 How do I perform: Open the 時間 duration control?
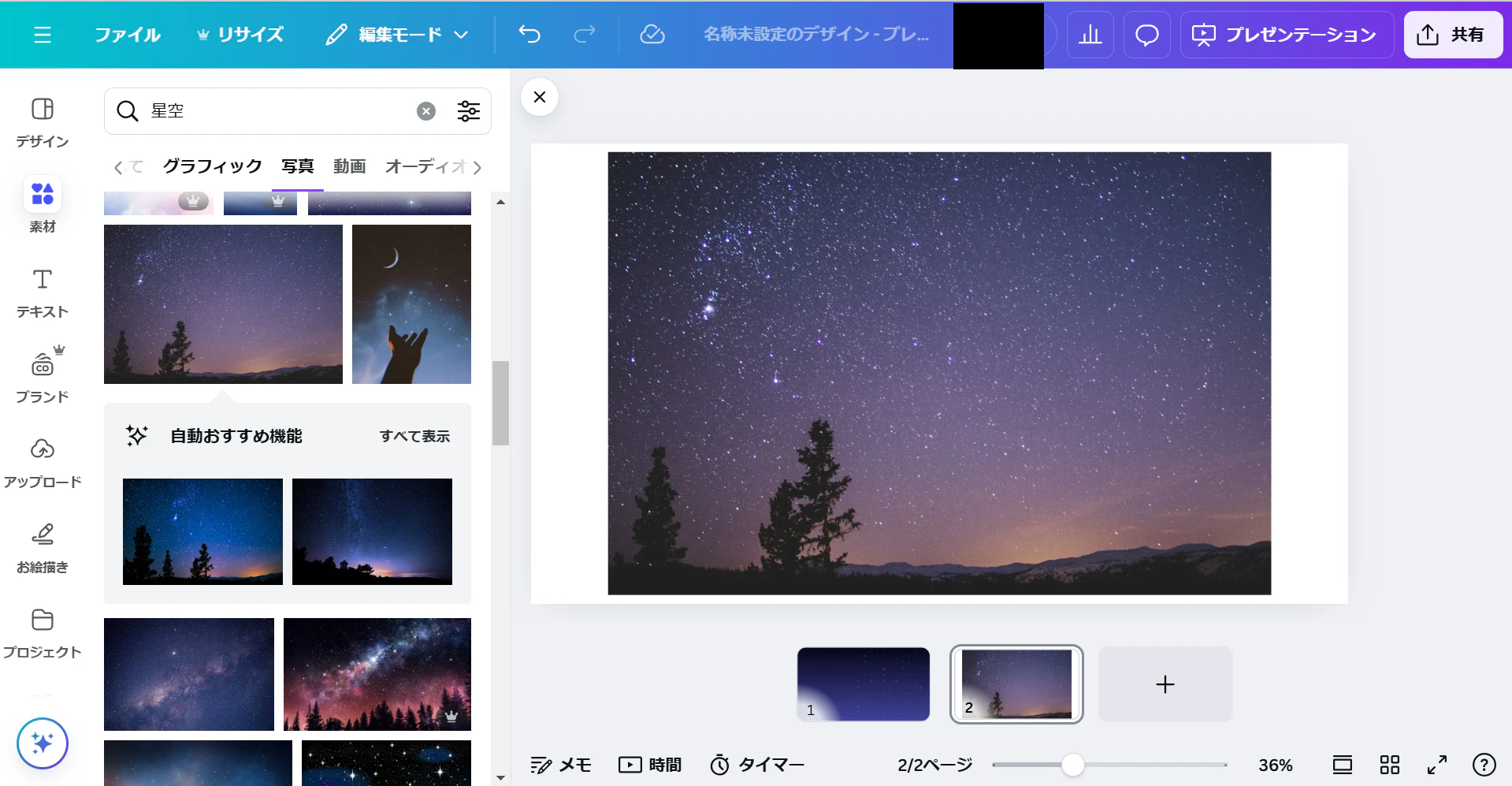coord(650,765)
